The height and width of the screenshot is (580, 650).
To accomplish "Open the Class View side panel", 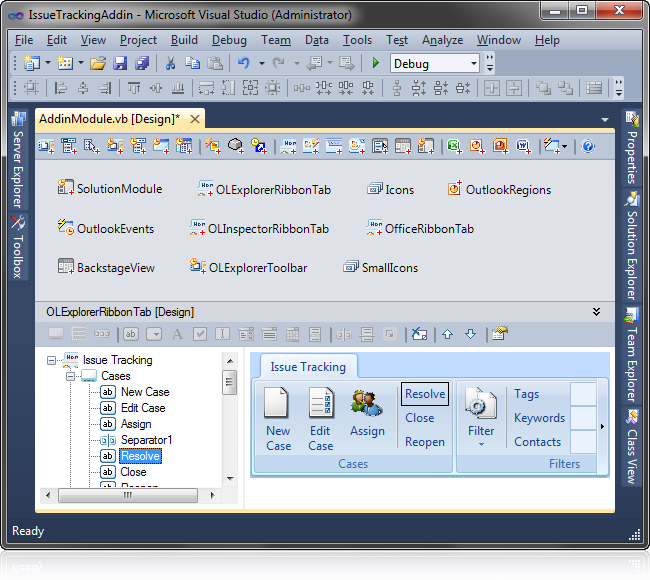I will (x=631, y=447).
